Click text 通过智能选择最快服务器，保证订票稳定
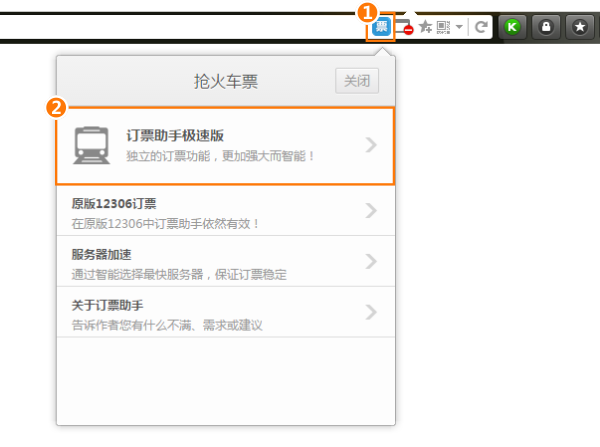The image size is (600, 447). (x=179, y=274)
